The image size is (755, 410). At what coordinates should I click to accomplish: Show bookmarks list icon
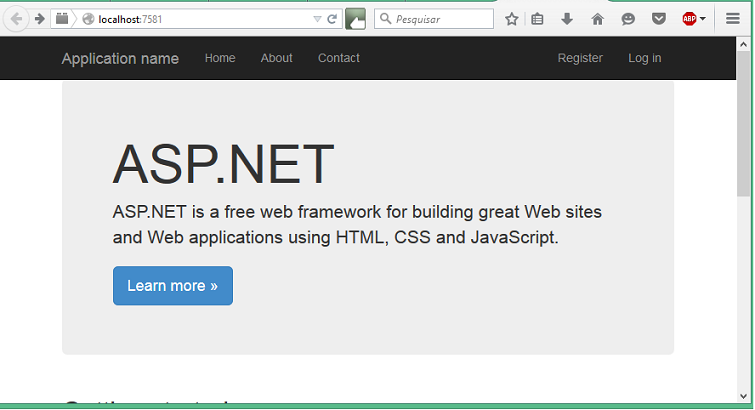537,19
